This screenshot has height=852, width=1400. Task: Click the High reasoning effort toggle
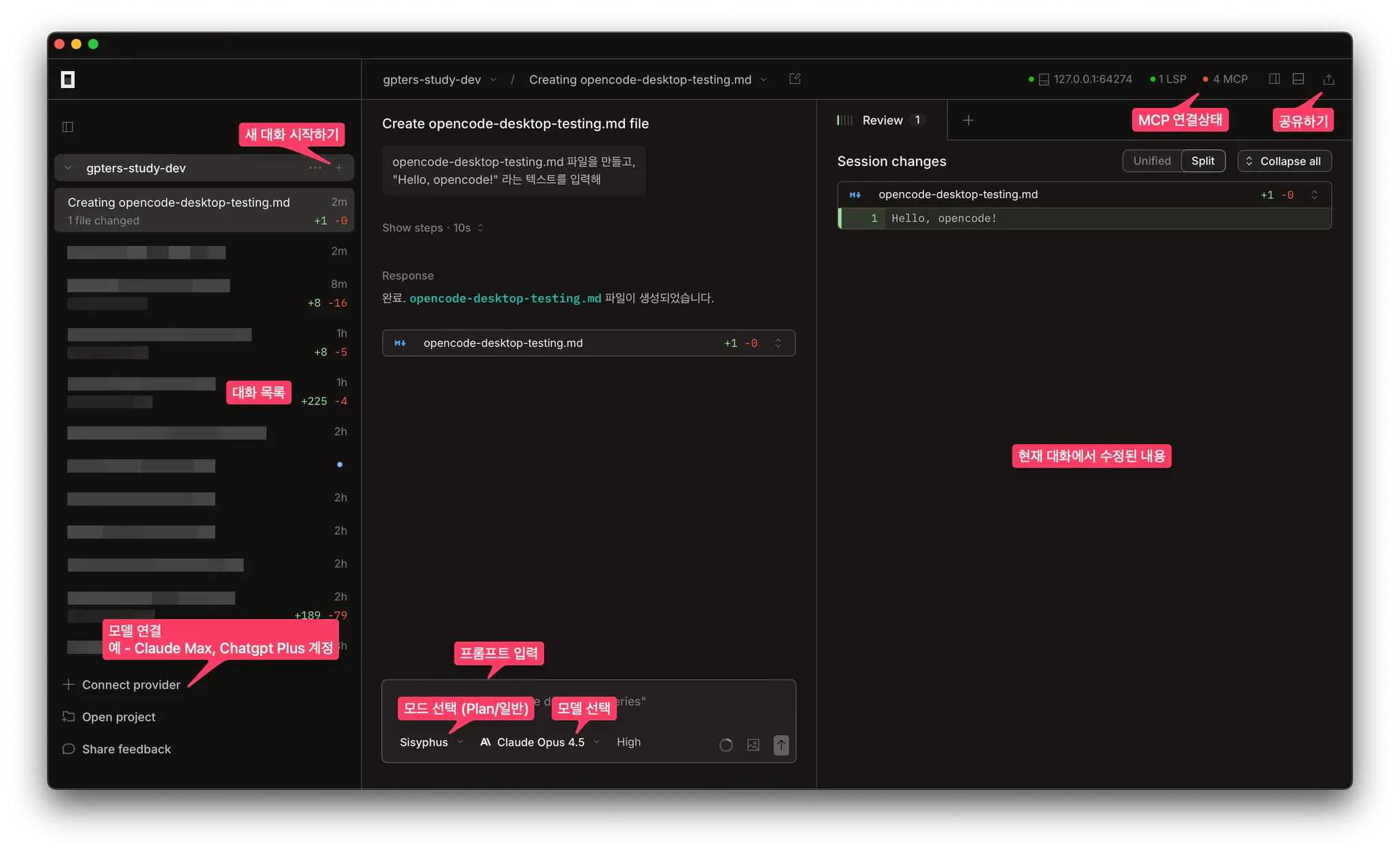628,742
